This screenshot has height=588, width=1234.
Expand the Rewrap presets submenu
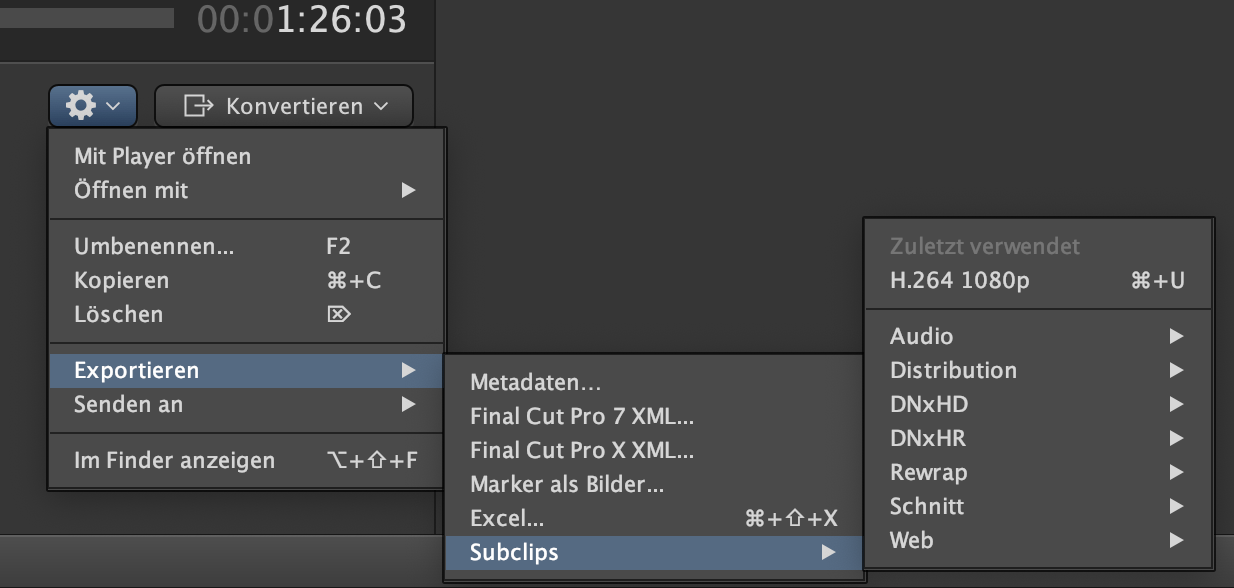[x=1038, y=472]
